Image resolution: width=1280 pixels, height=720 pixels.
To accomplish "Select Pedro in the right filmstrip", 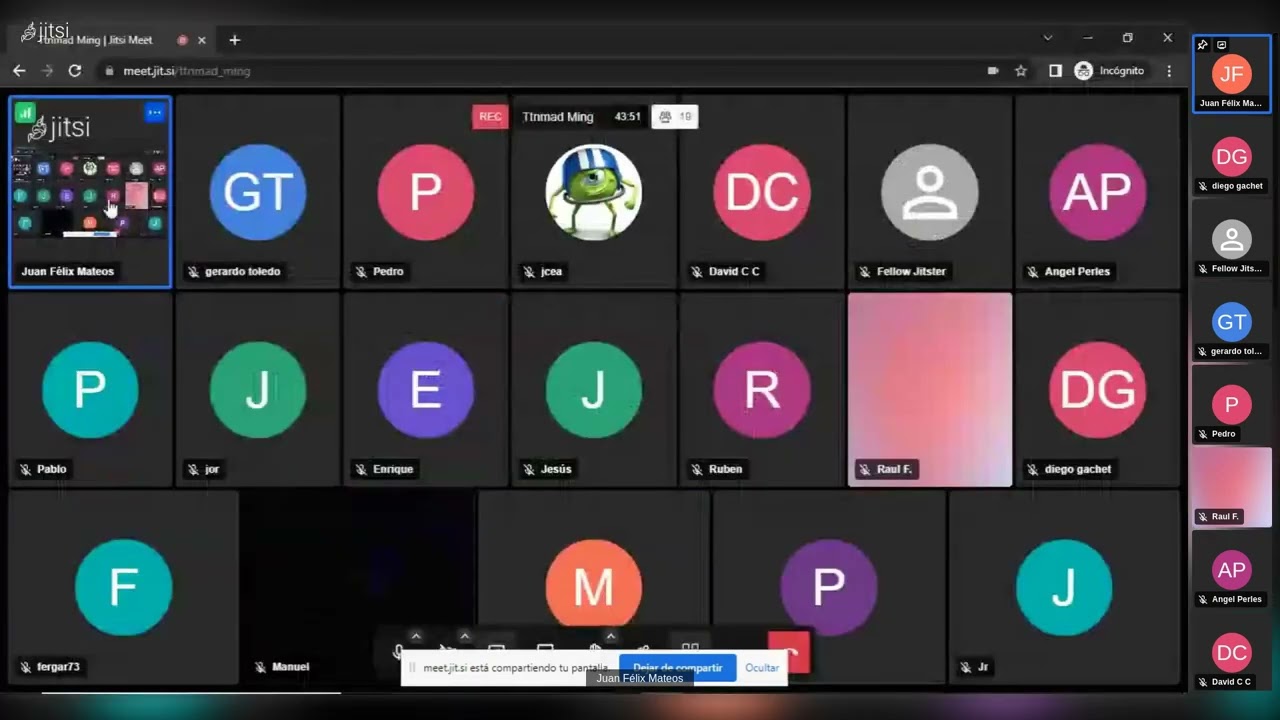I will 1232,405.
